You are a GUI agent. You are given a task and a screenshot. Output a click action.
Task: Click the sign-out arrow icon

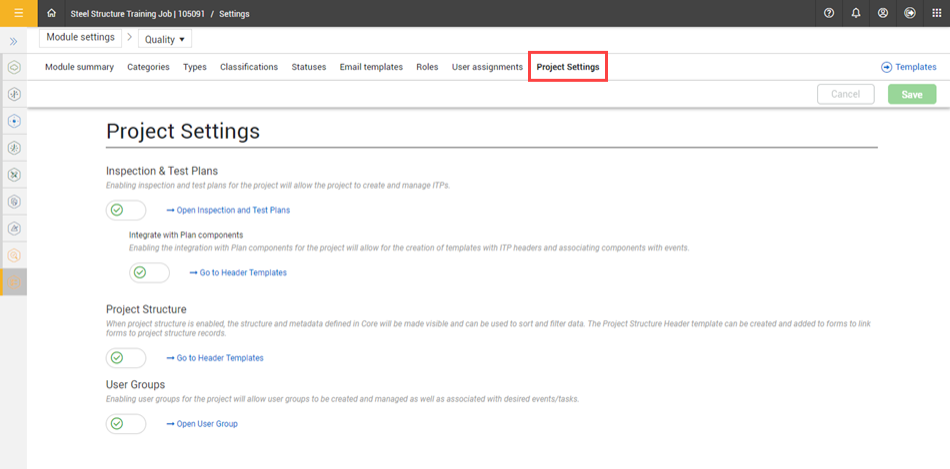910,14
